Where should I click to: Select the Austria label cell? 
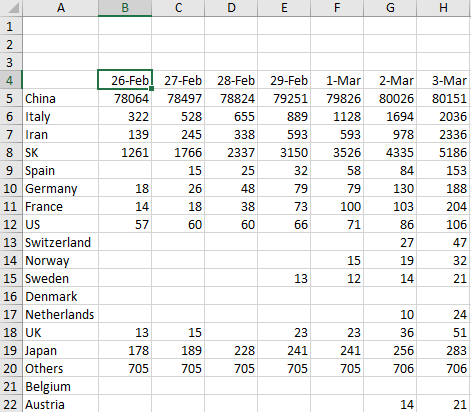coord(61,404)
